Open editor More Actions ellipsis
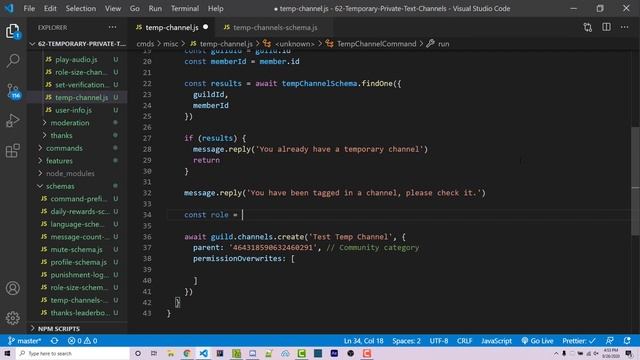The width and height of the screenshot is (640, 360). [624, 27]
